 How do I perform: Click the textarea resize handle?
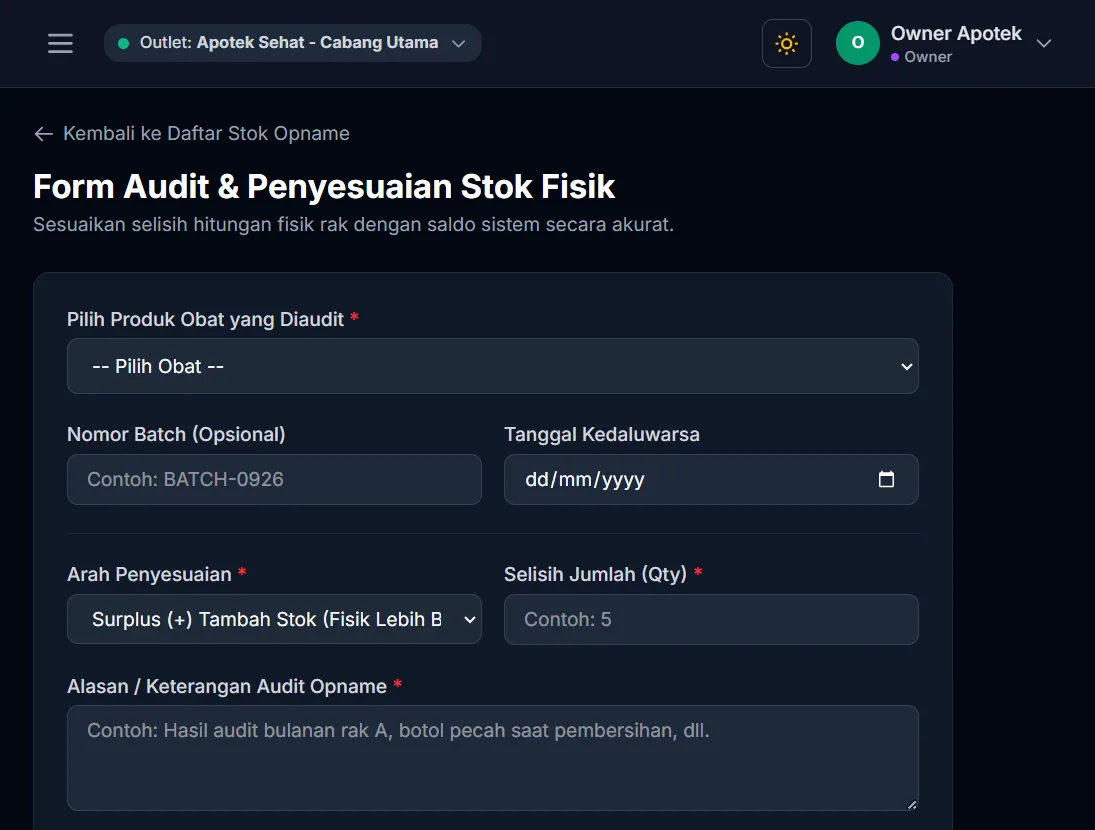tap(911, 804)
